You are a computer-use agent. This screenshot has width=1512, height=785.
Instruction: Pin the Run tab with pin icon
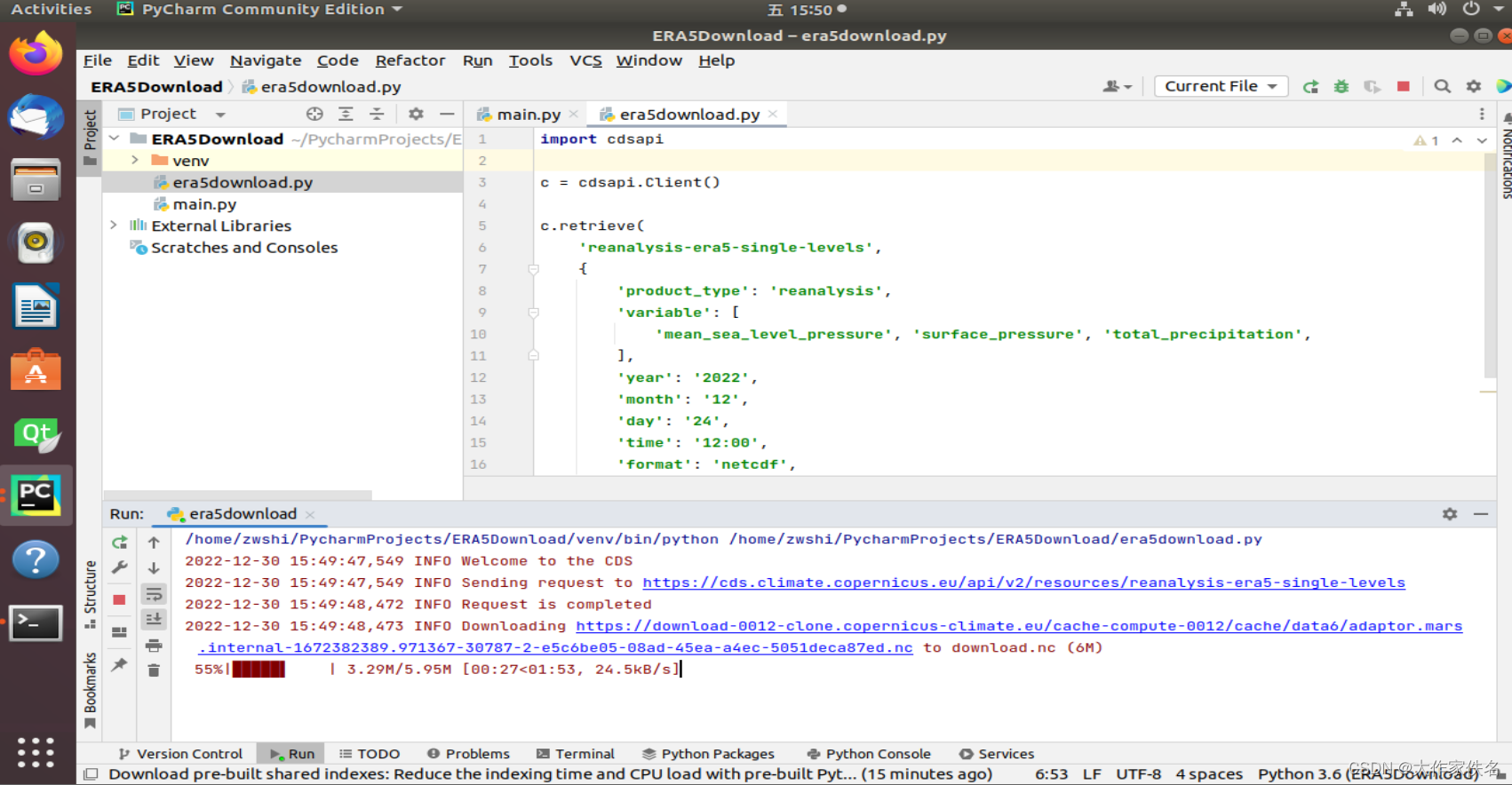click(120, 665)
